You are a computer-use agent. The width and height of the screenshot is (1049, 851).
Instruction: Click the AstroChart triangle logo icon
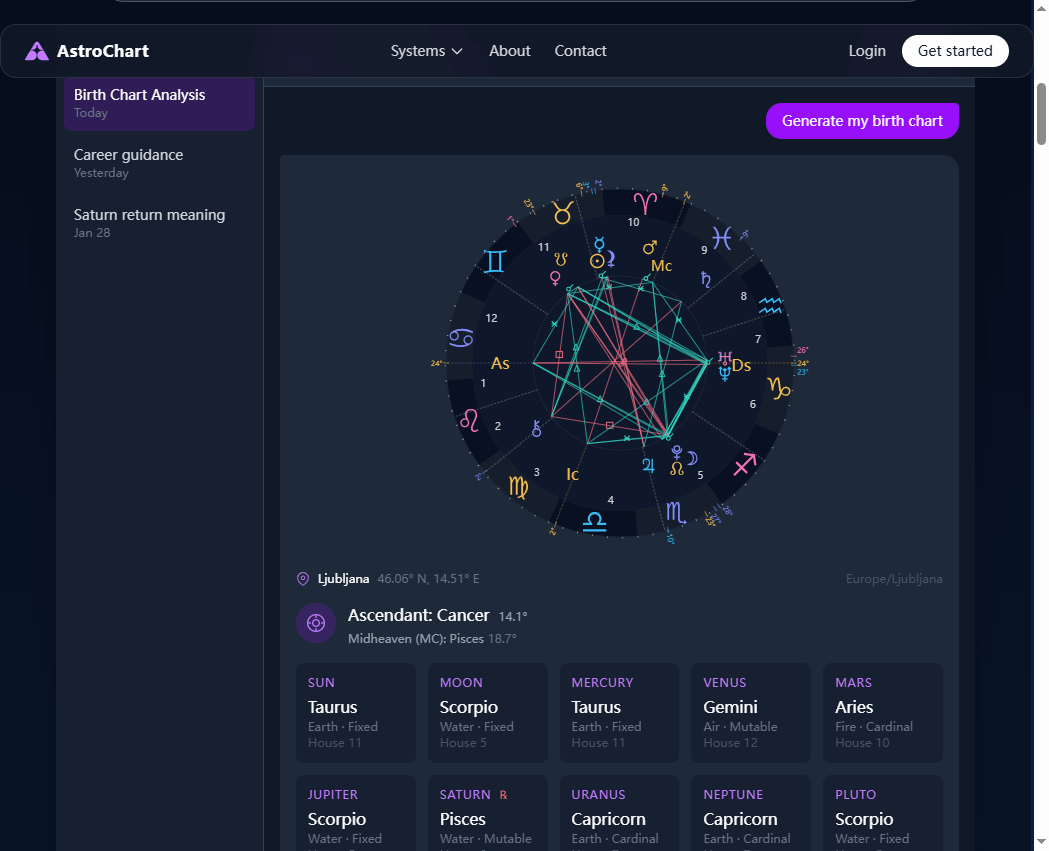[x=36, y=50]
